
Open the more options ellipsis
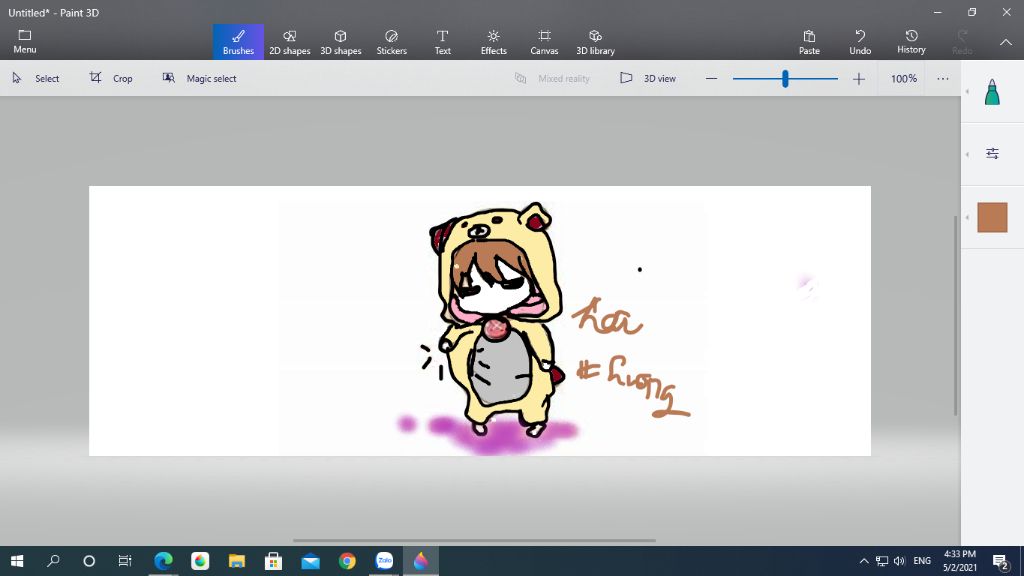[x=942, y=78]
